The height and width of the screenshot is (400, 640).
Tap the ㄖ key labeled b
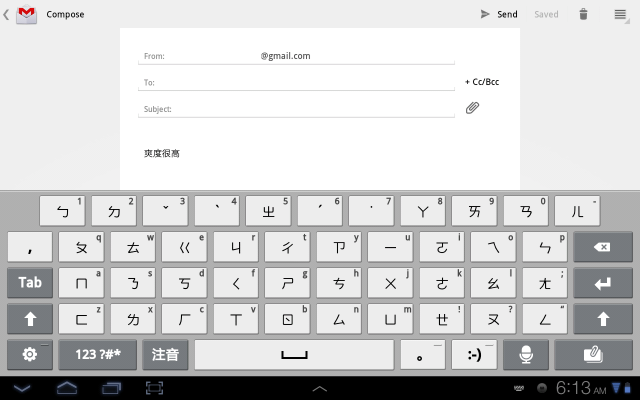[287, 319]
